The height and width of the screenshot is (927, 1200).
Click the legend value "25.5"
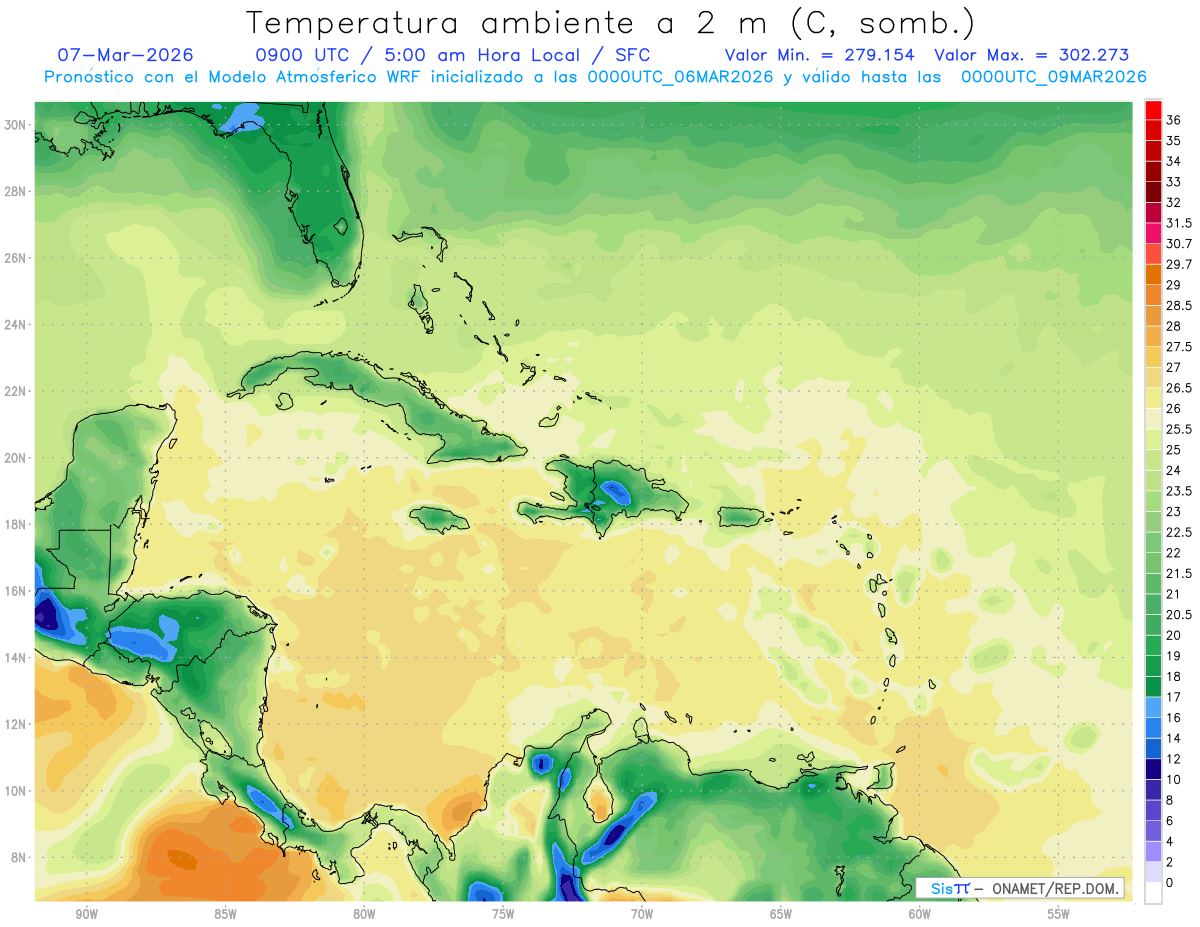pos(1179,429)
